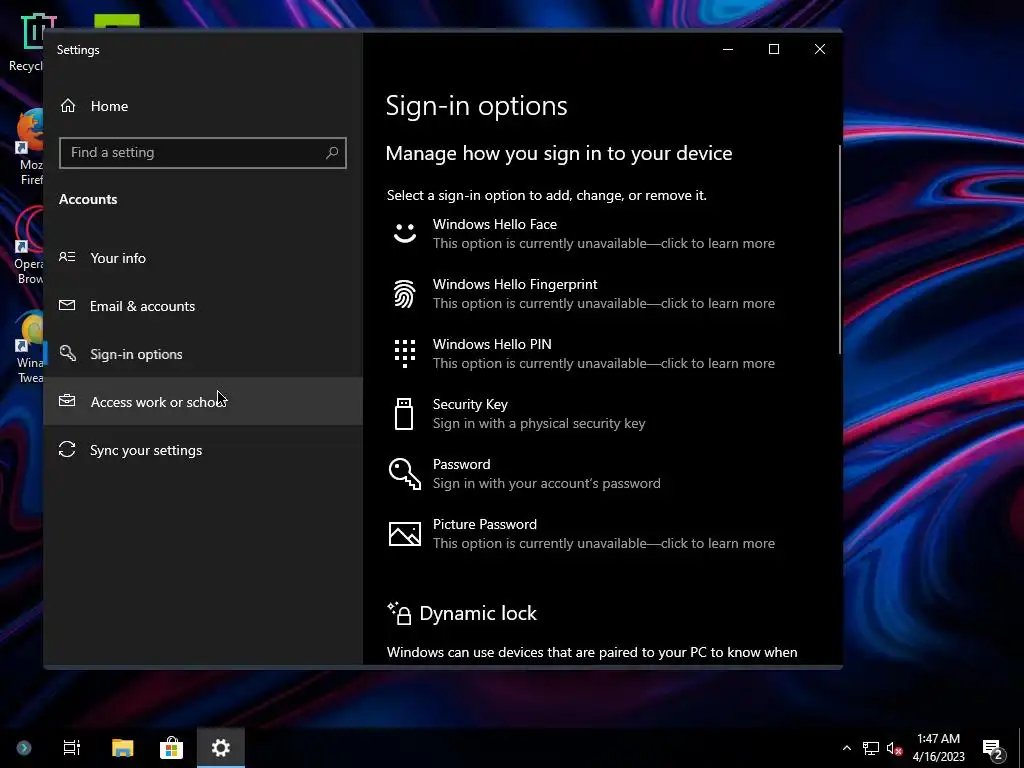The height and width of the screenshot is (768, 1024).
Task: Open File Explorer from taskbar
Action: pyautogui.click(x=122, y=748)
